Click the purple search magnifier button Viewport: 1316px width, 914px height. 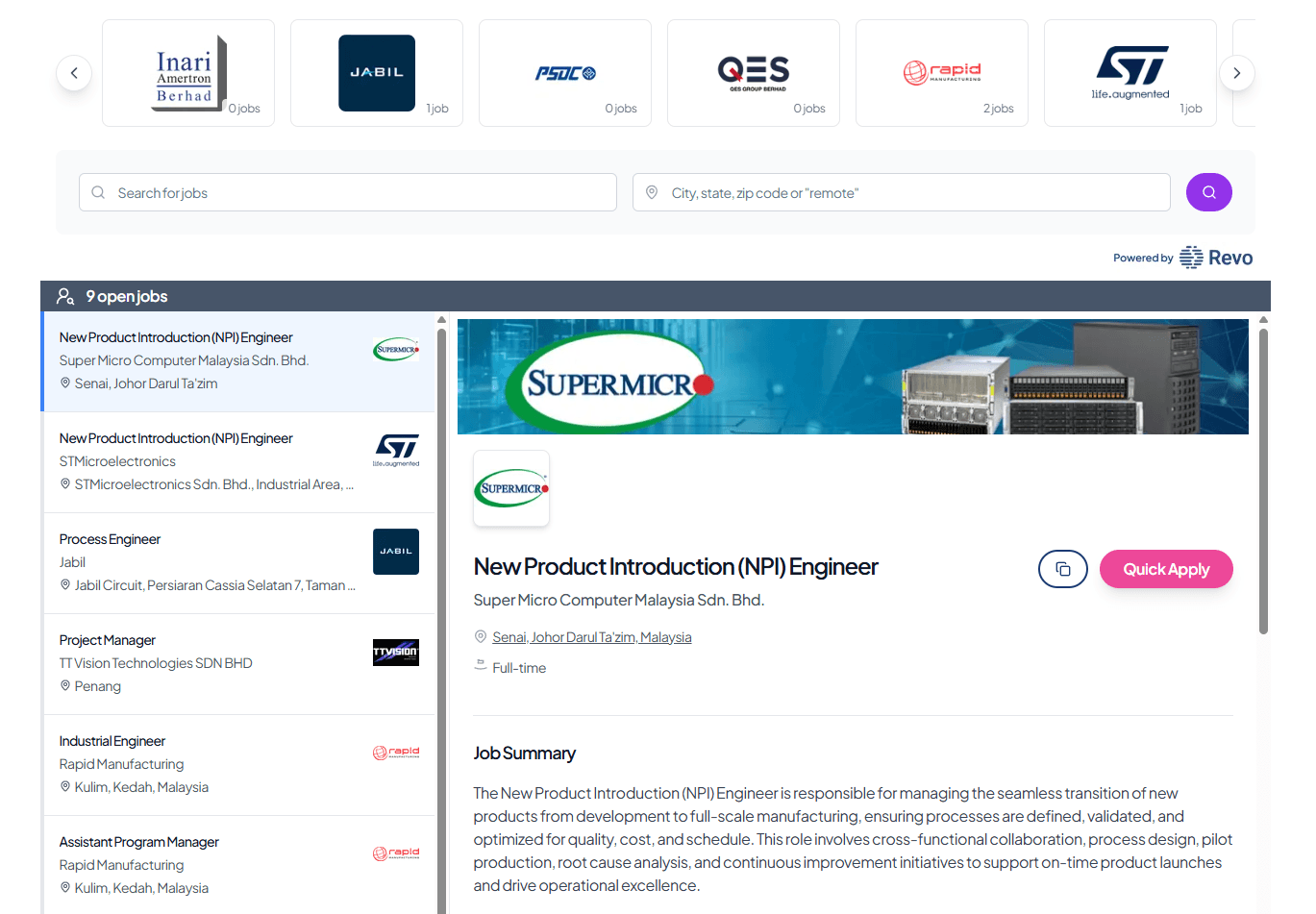click(x=1208, y=192)
